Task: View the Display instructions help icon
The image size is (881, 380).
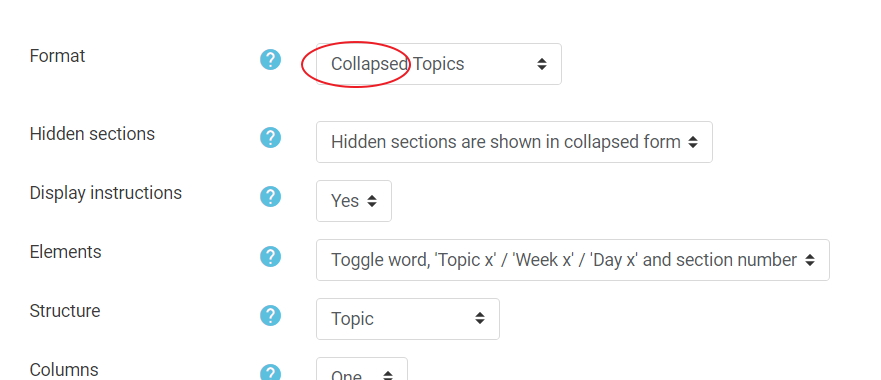Action: coord(270,197)
